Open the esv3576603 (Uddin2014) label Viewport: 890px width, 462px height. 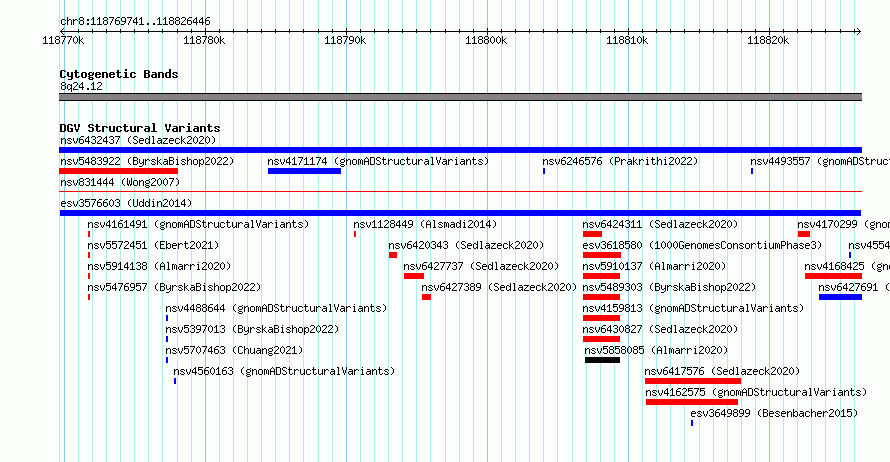point(126,203)
